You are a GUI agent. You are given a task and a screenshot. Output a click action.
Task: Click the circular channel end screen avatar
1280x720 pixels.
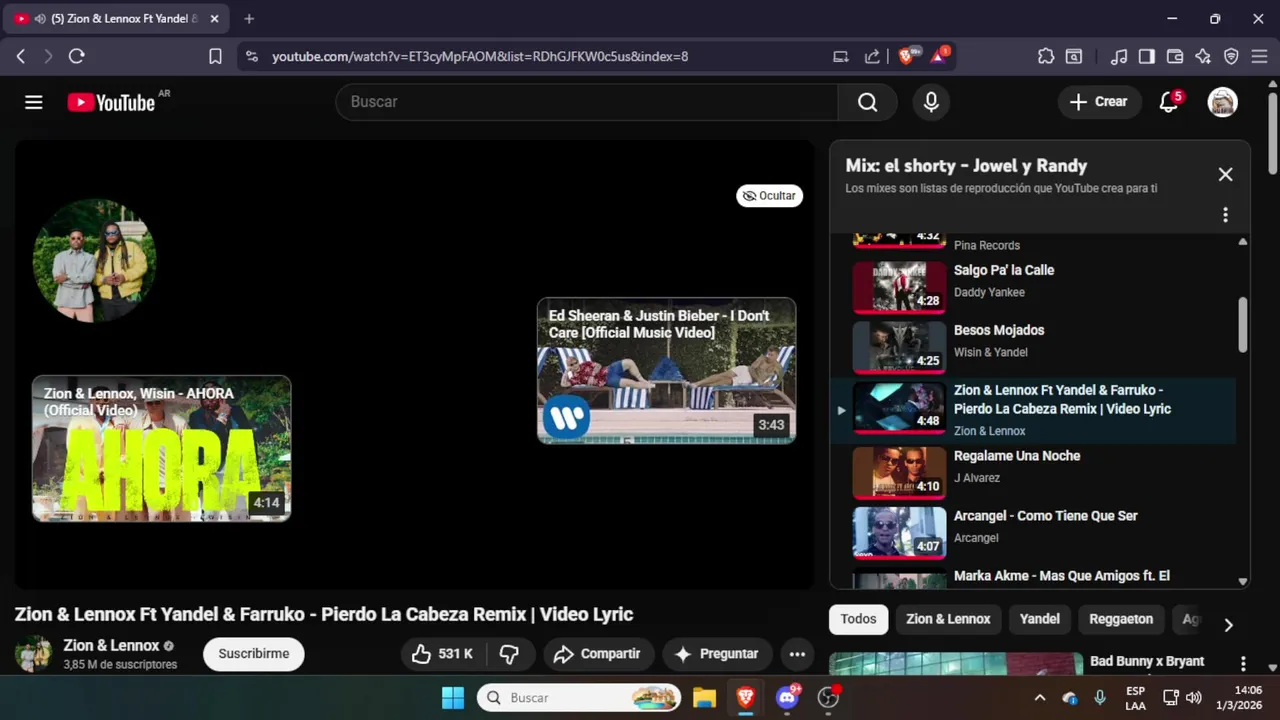point(94,260)
